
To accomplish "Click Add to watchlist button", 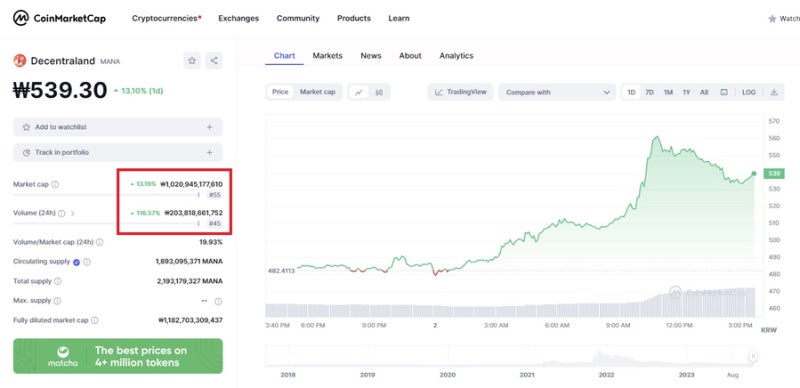I will click(118, 127).
